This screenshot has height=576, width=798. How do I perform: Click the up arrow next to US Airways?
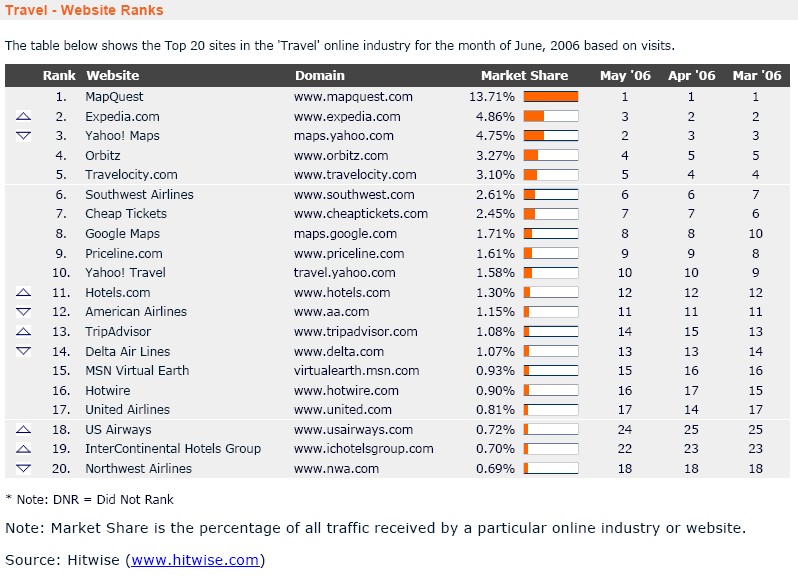click(23, 429)
